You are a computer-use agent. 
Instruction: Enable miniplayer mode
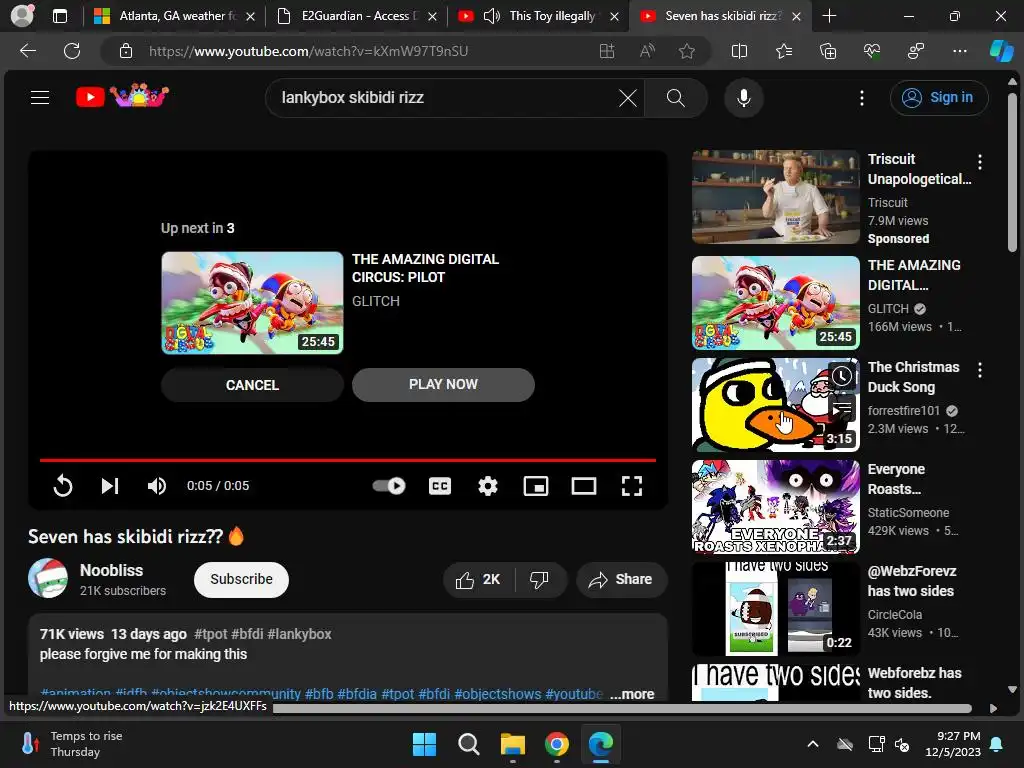click(x=536, y=486)
